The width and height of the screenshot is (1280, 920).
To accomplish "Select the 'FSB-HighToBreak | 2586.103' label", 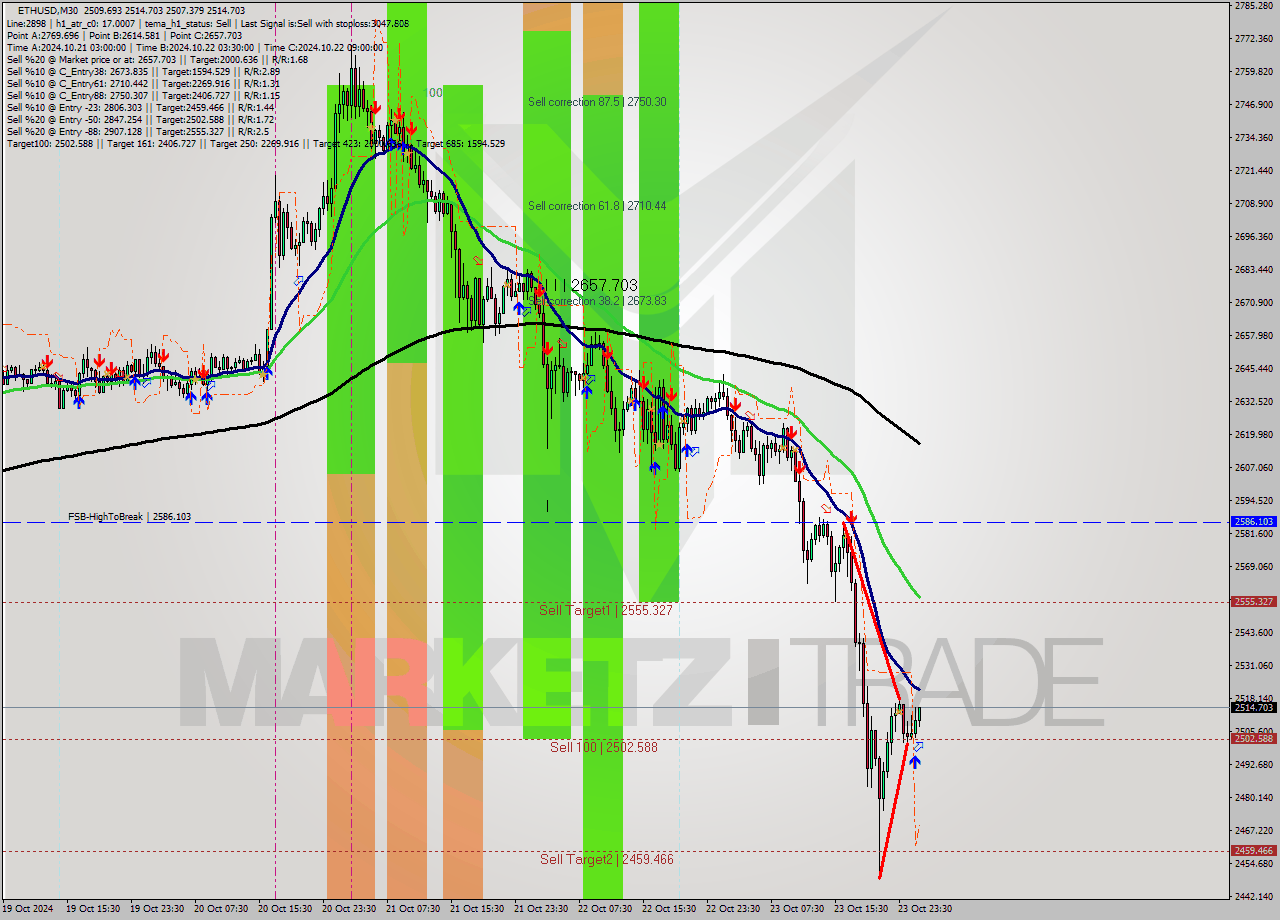I will (x=129, y=517).
